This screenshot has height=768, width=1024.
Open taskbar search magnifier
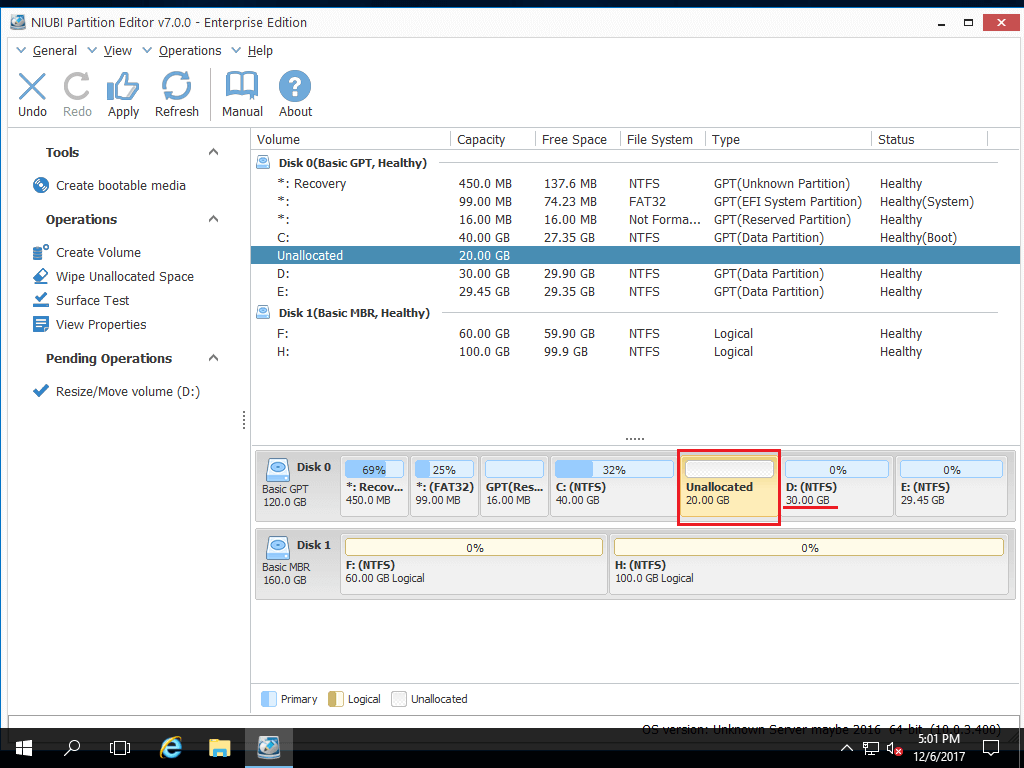click(x=72, y=747)
